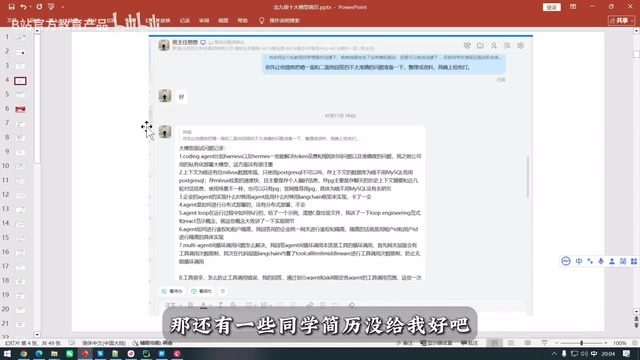Open 辅助功能 accessibility checker in status bar
Screen dimensions: 640x360
tap(152, 343)
